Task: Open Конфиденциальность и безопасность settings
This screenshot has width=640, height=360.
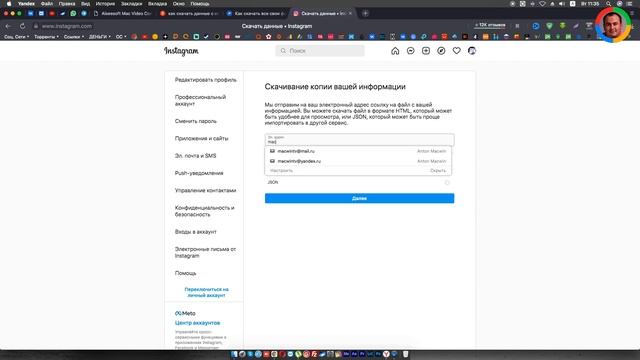Action: click(x=204, y=211)
